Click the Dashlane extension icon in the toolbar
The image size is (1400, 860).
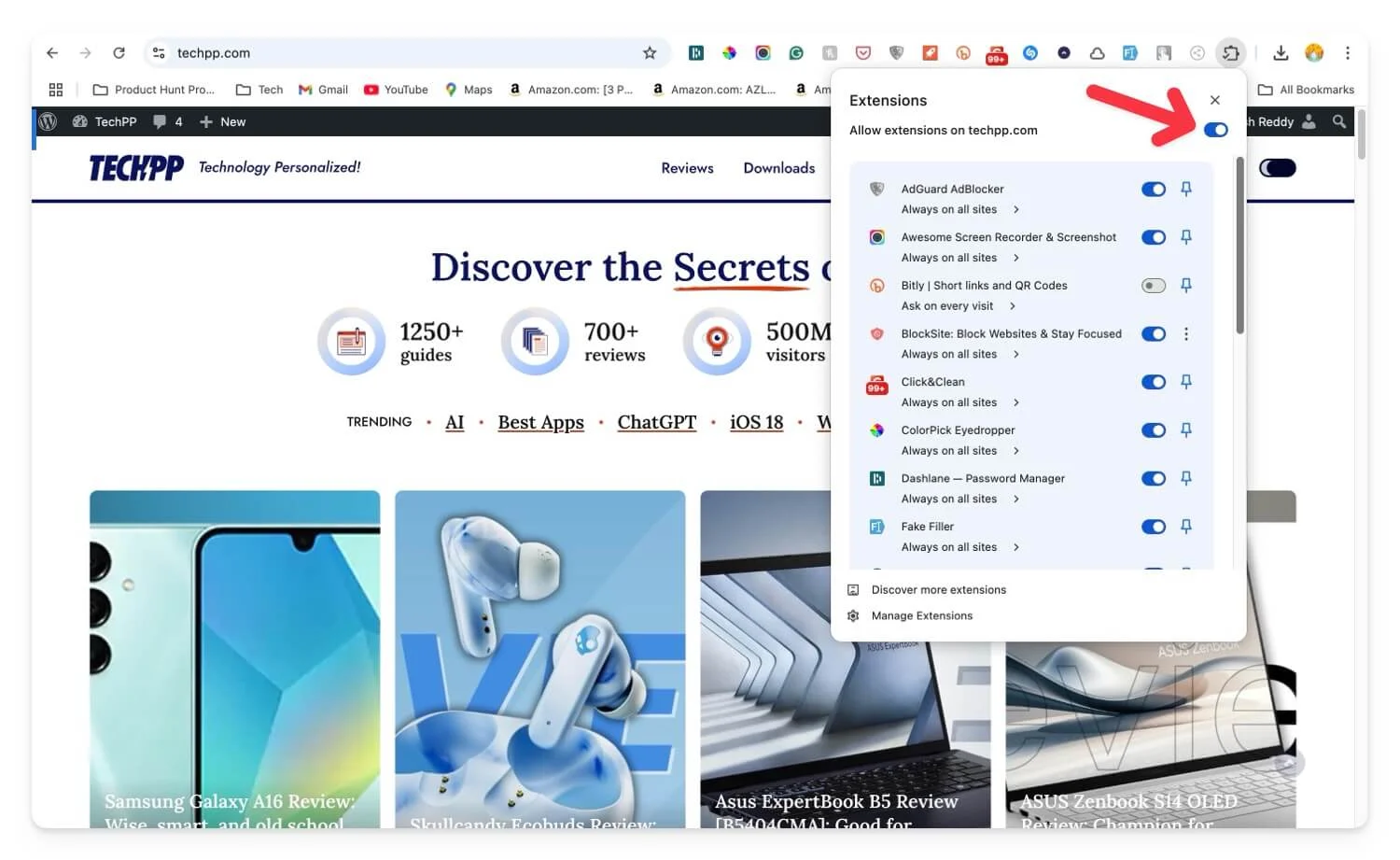(696, 53)
